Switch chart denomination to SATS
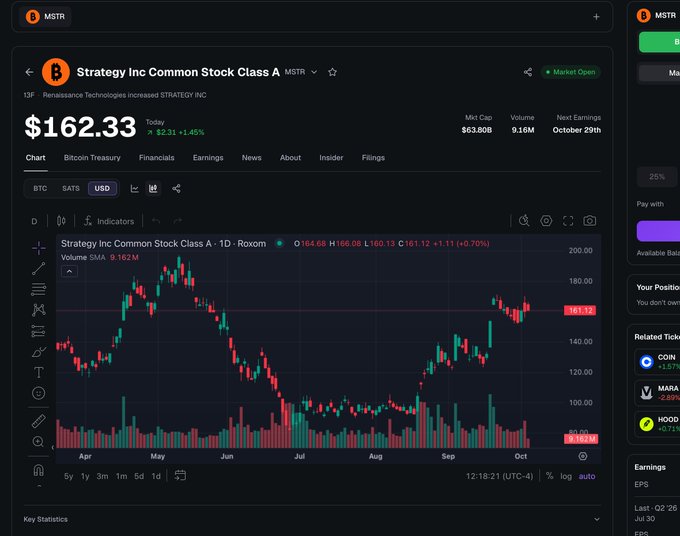 click(71, 189)
